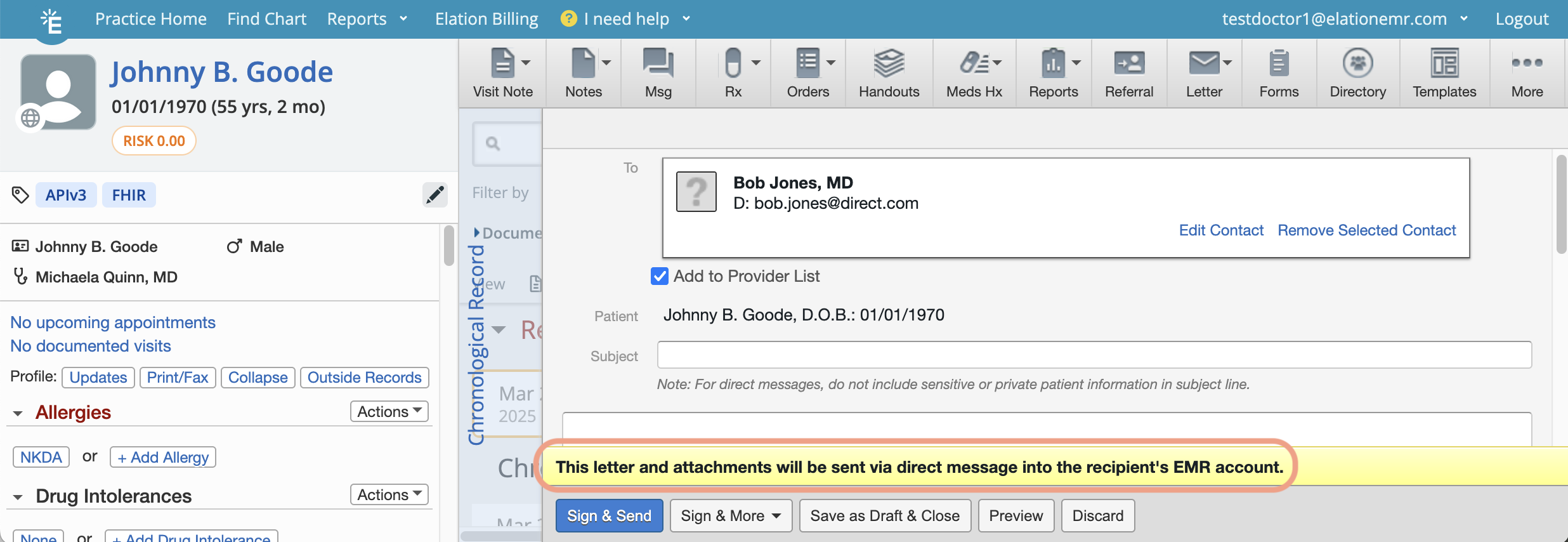Click the male gender symbol icon
Screen dimensions: 1568x542
pyautogui.click(x=235, y=246)
